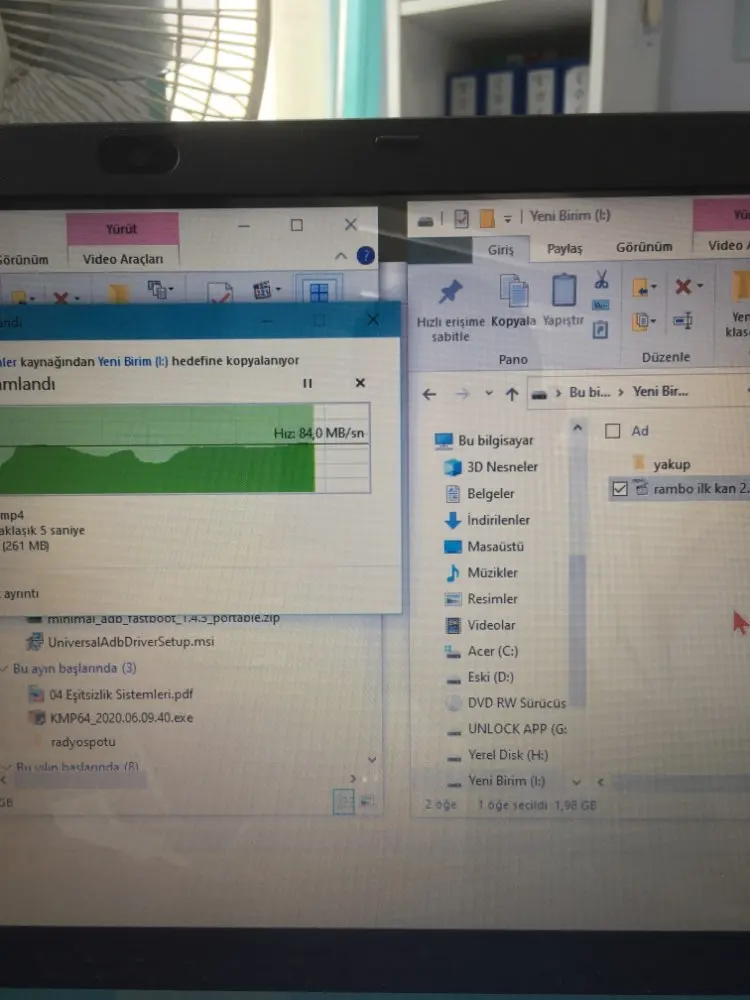Open recent locations dropdown beside forward arrow
Screen dimensions: 750x1000
point(489,393)
